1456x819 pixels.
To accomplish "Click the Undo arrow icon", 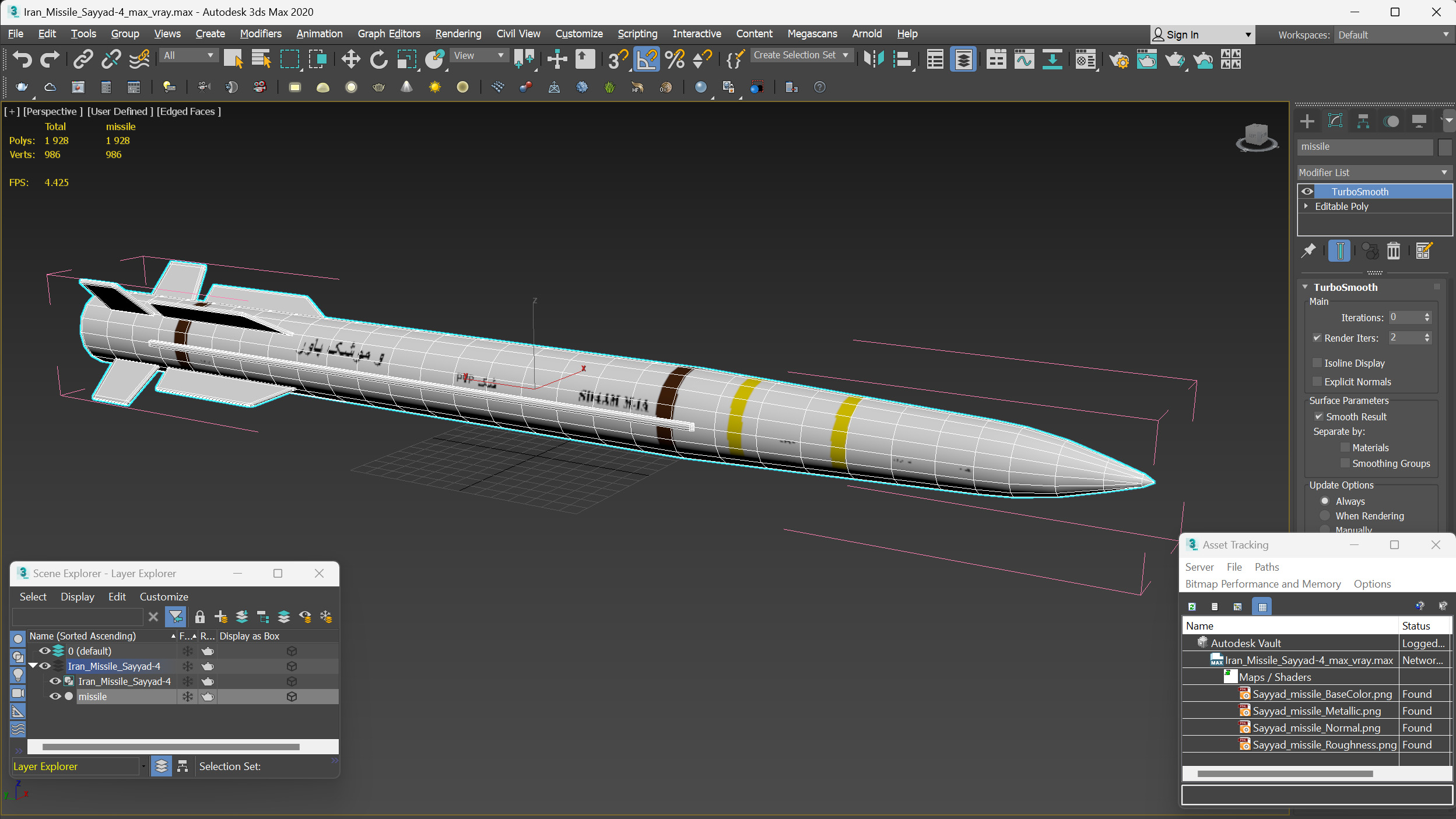I will [22, 59].
